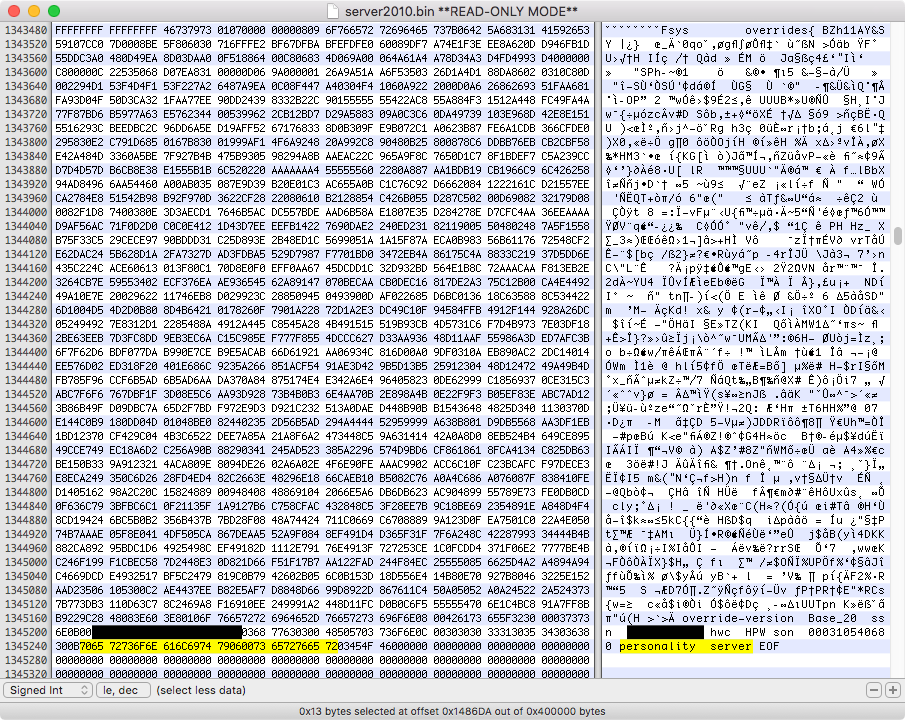
Task: Click the red close window button
Action: [14, 11]
